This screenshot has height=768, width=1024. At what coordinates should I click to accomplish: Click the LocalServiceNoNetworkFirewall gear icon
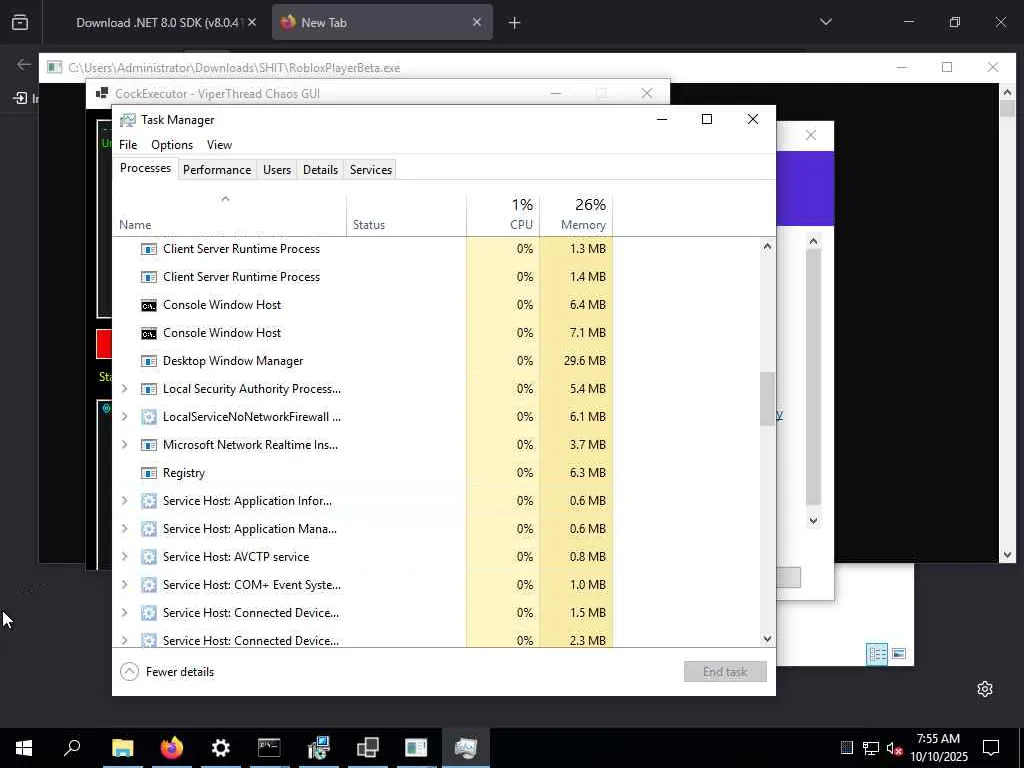(149, 417)
